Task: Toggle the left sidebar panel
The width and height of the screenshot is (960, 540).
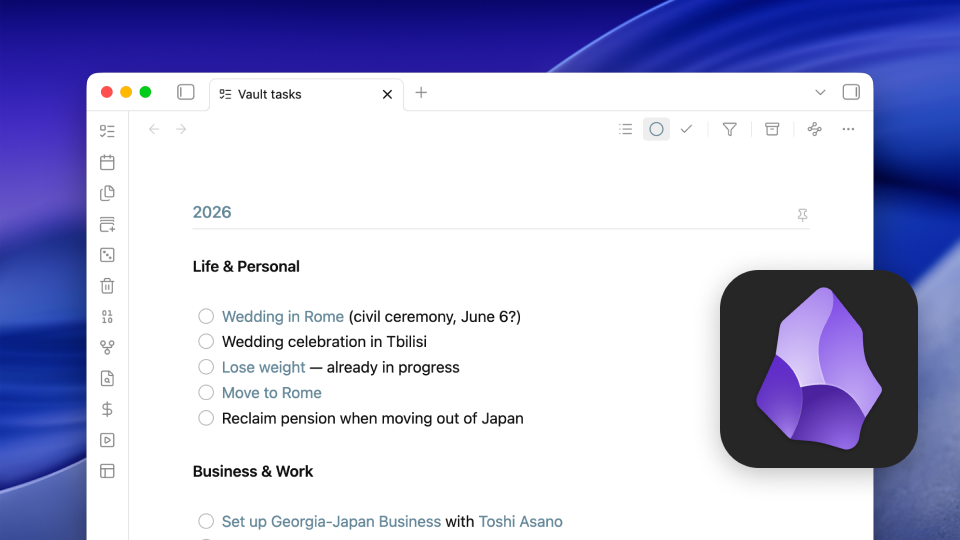Action: coord(186,92)
